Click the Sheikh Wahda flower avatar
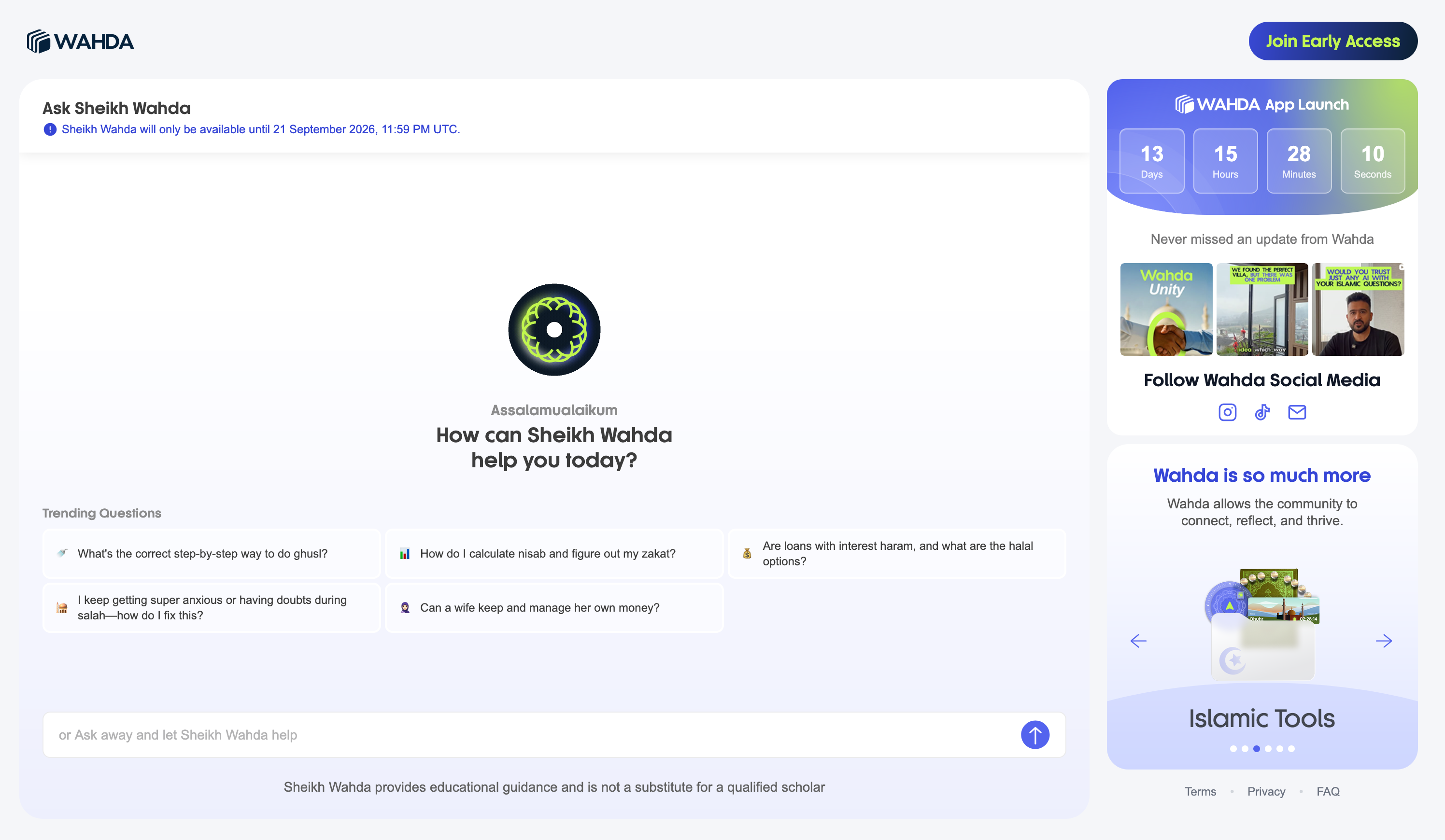Viewport: 1445px width, 840px height. coord(554,329)
